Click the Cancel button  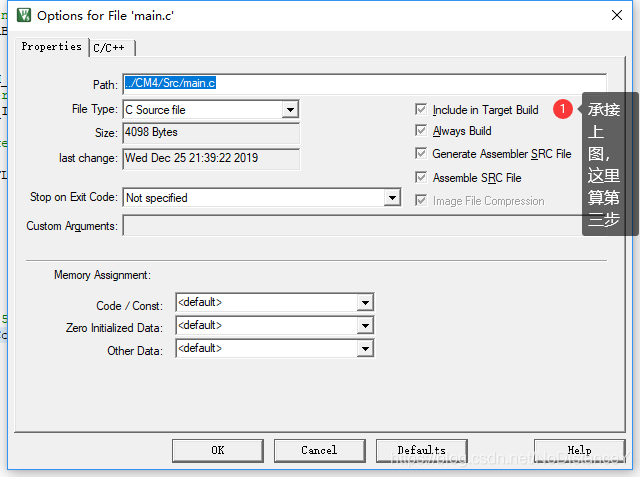pos(319,450)
